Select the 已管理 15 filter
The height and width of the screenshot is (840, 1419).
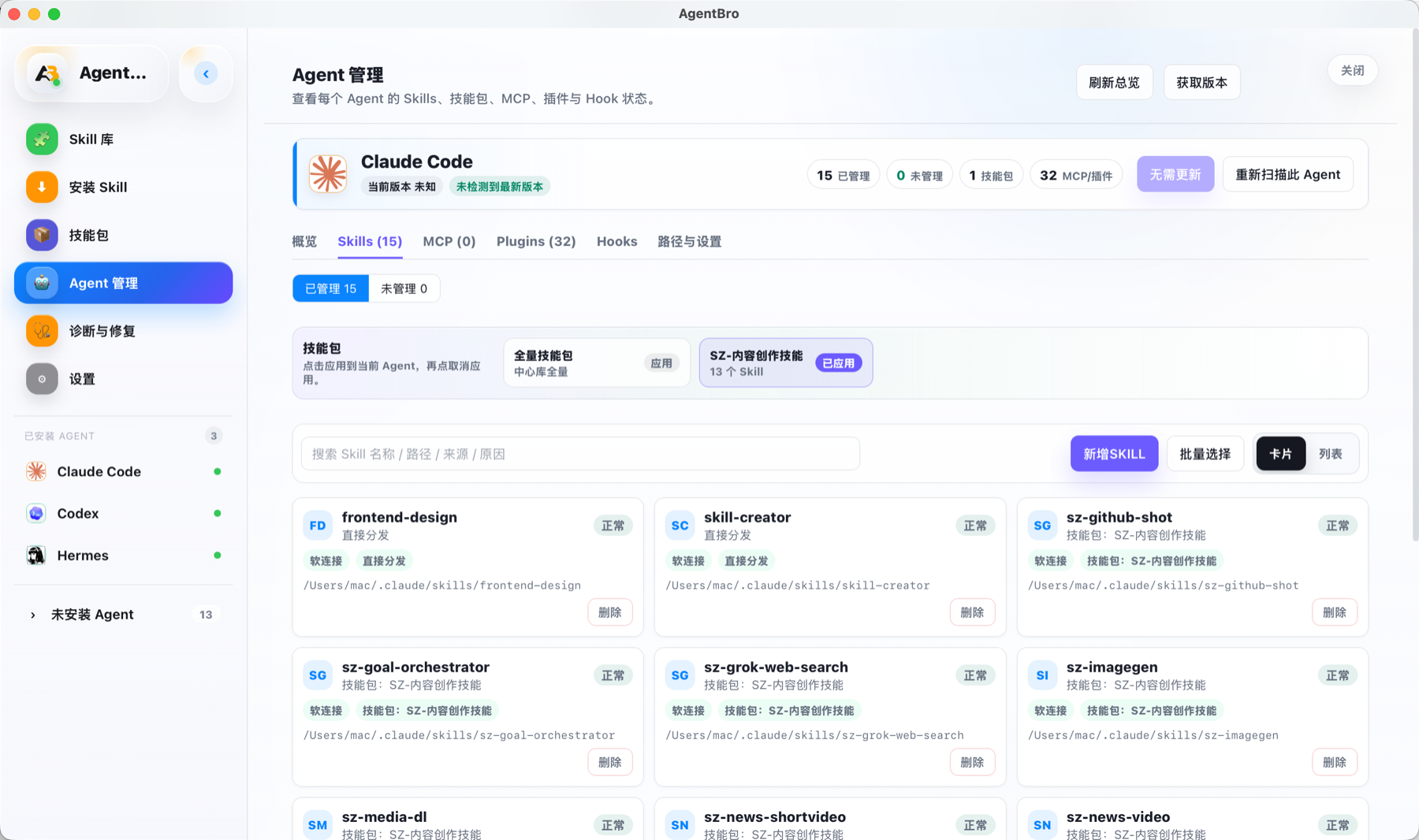tap(330, 288)
